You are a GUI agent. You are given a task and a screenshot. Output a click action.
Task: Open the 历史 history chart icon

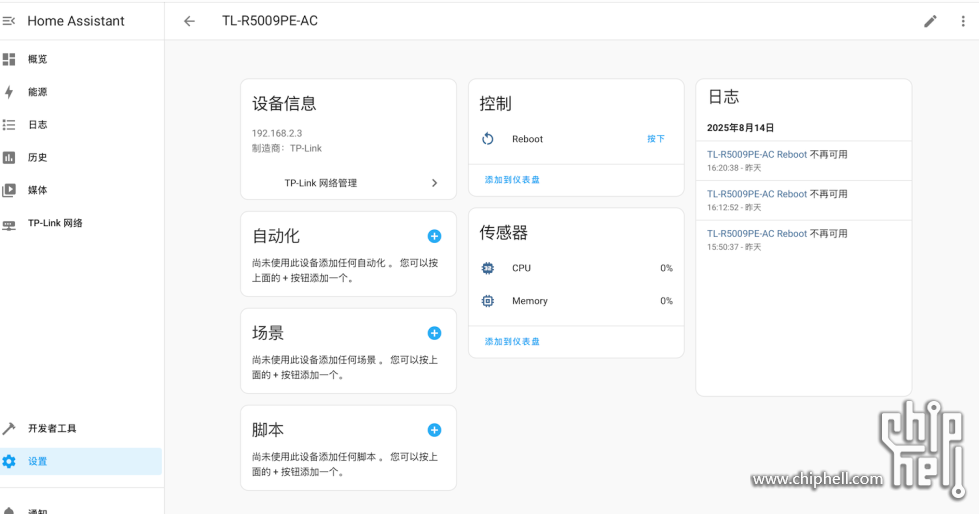[9, 157]
